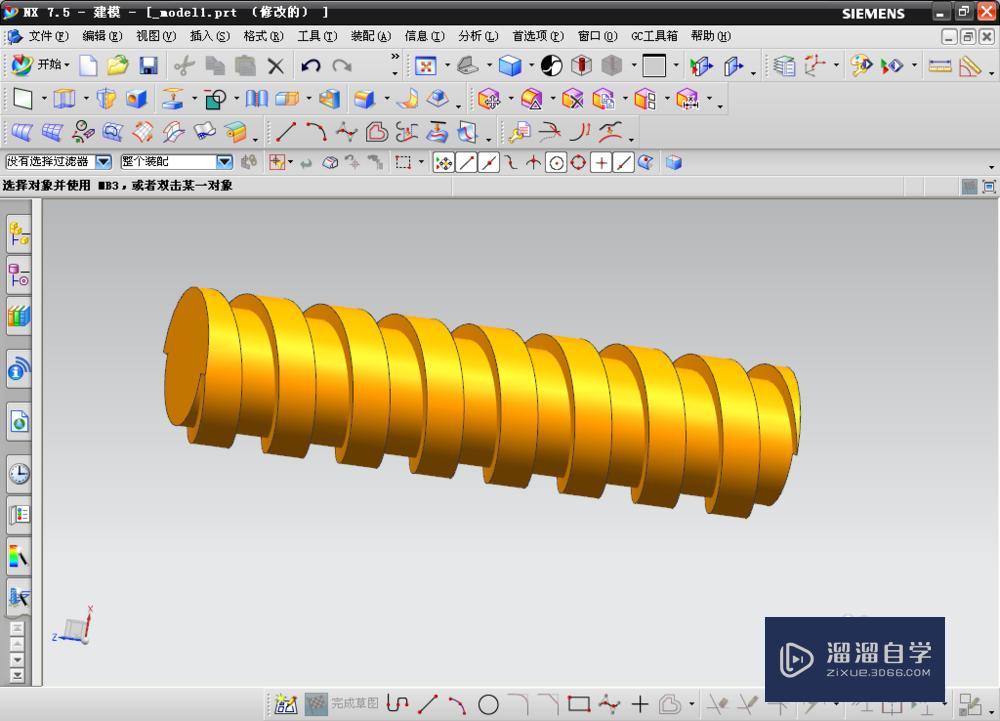The width and height of the screenshot is (1000, 721).
Task: Open the 首选项 (Preferences) menu
Action: [x=538, y=36]
